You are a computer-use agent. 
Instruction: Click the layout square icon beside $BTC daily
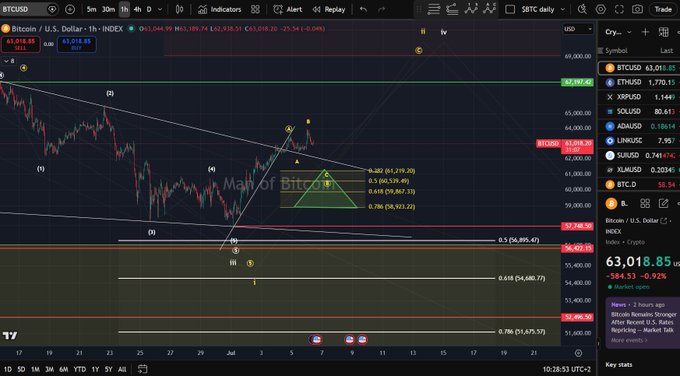tap(510, 9)
